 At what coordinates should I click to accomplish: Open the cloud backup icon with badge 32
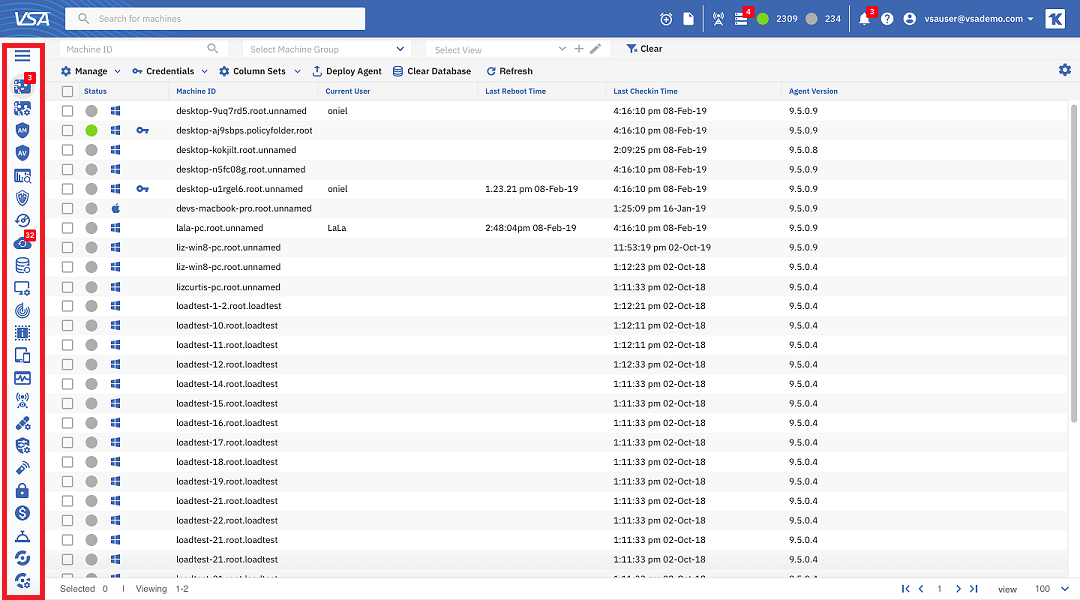23,242
